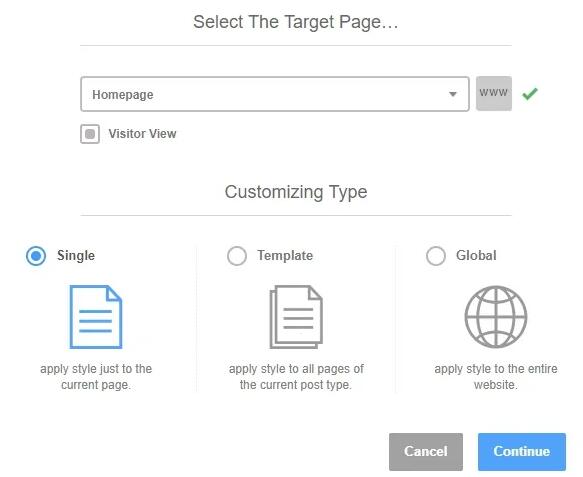583x477 pixels.
Task: Click the Cancel button
Action: [x=426, y=451]
